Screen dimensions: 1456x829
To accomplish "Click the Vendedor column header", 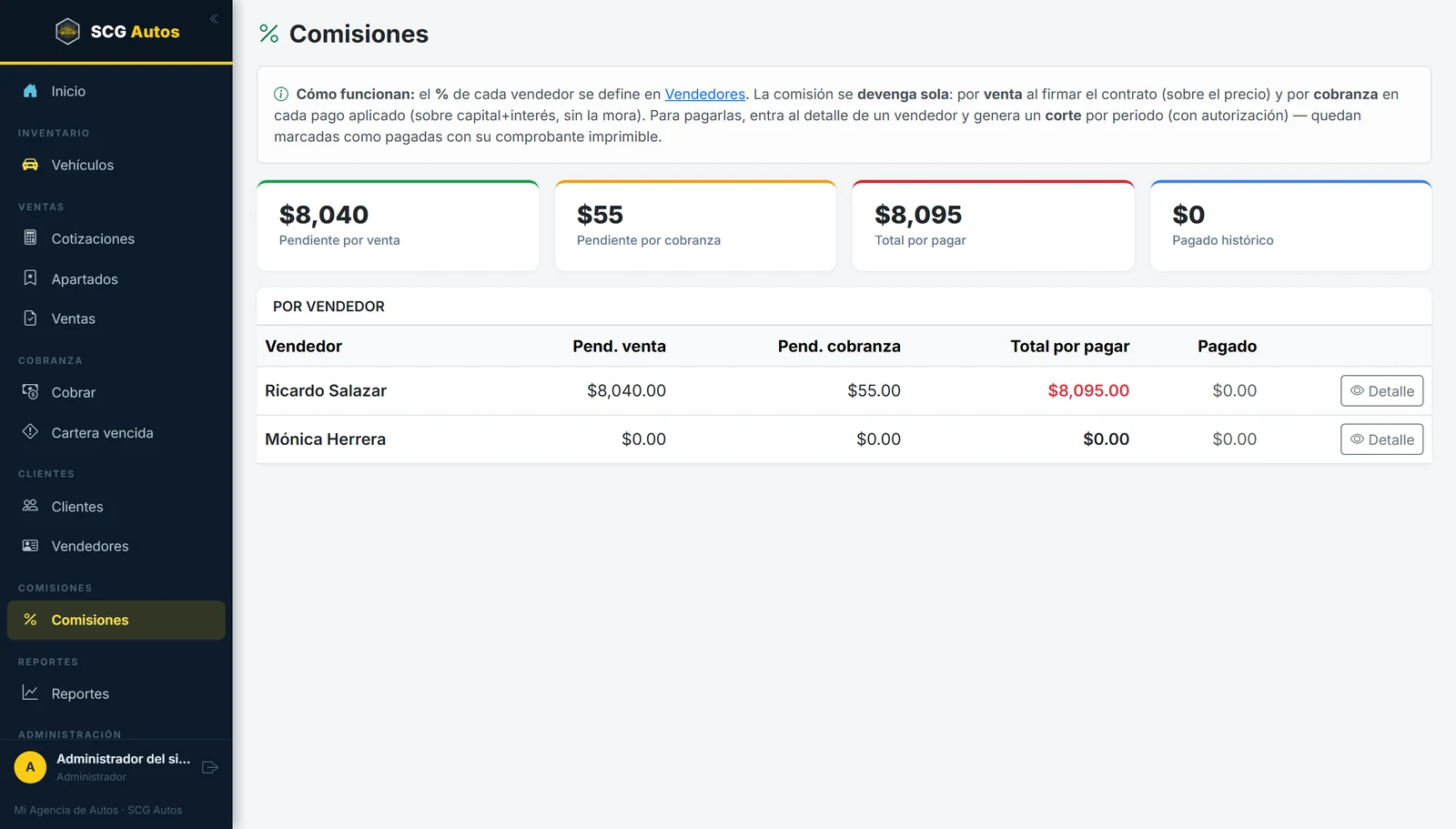I will (x=303, y=346).
